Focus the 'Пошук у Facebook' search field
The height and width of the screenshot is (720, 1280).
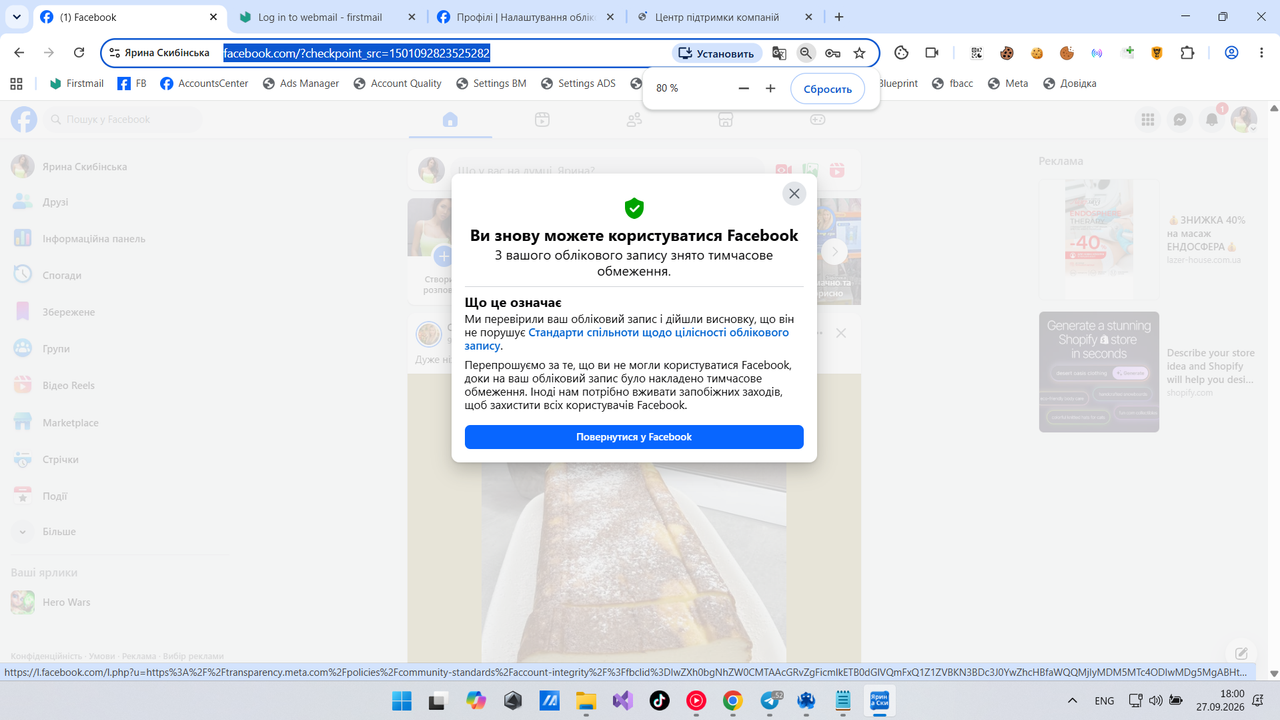122,120
